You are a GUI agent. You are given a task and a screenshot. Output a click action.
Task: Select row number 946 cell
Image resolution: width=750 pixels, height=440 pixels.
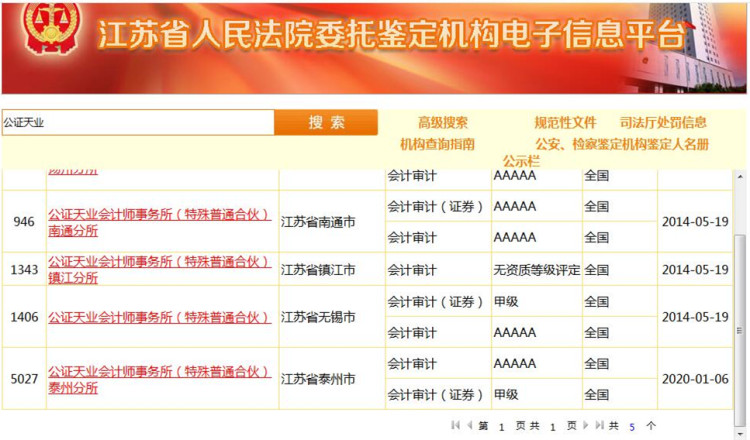point(24,222)
